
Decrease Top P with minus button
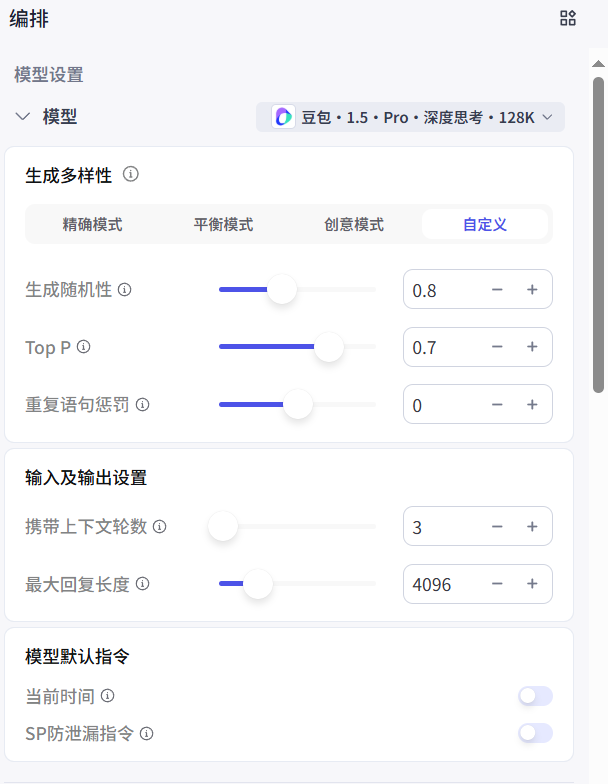[497, 347]
